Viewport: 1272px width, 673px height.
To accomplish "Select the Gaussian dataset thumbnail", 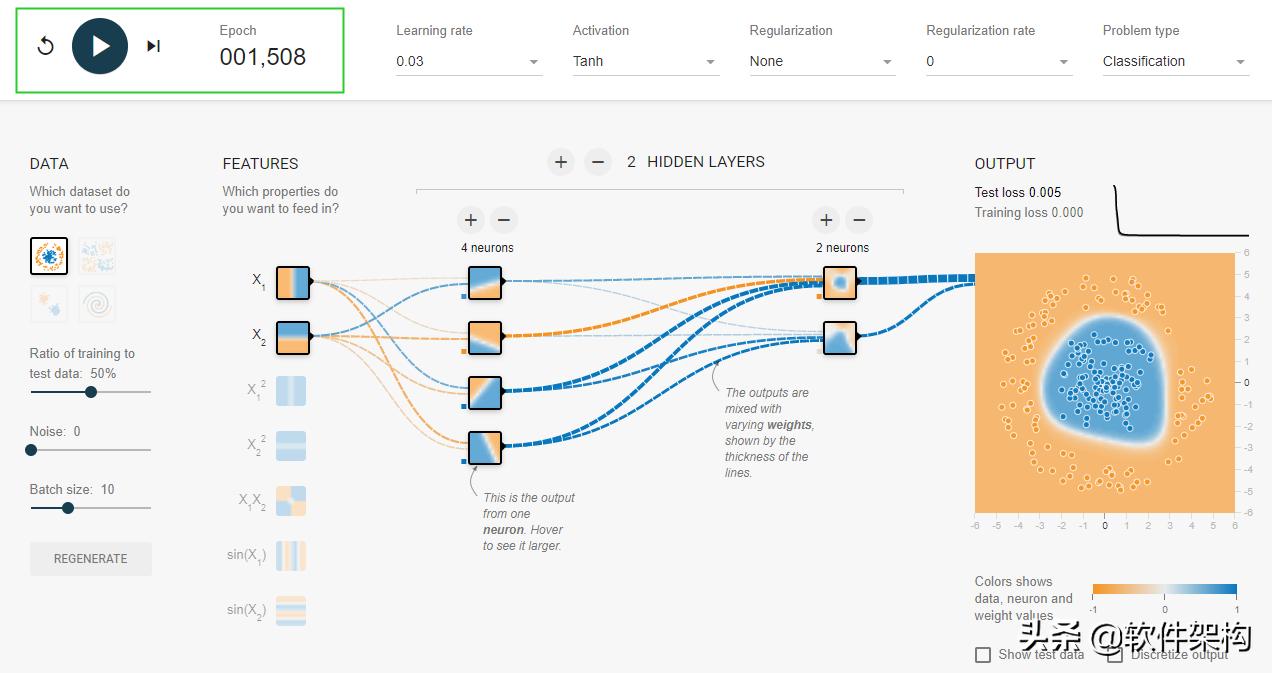I will (x=48, y=304).
